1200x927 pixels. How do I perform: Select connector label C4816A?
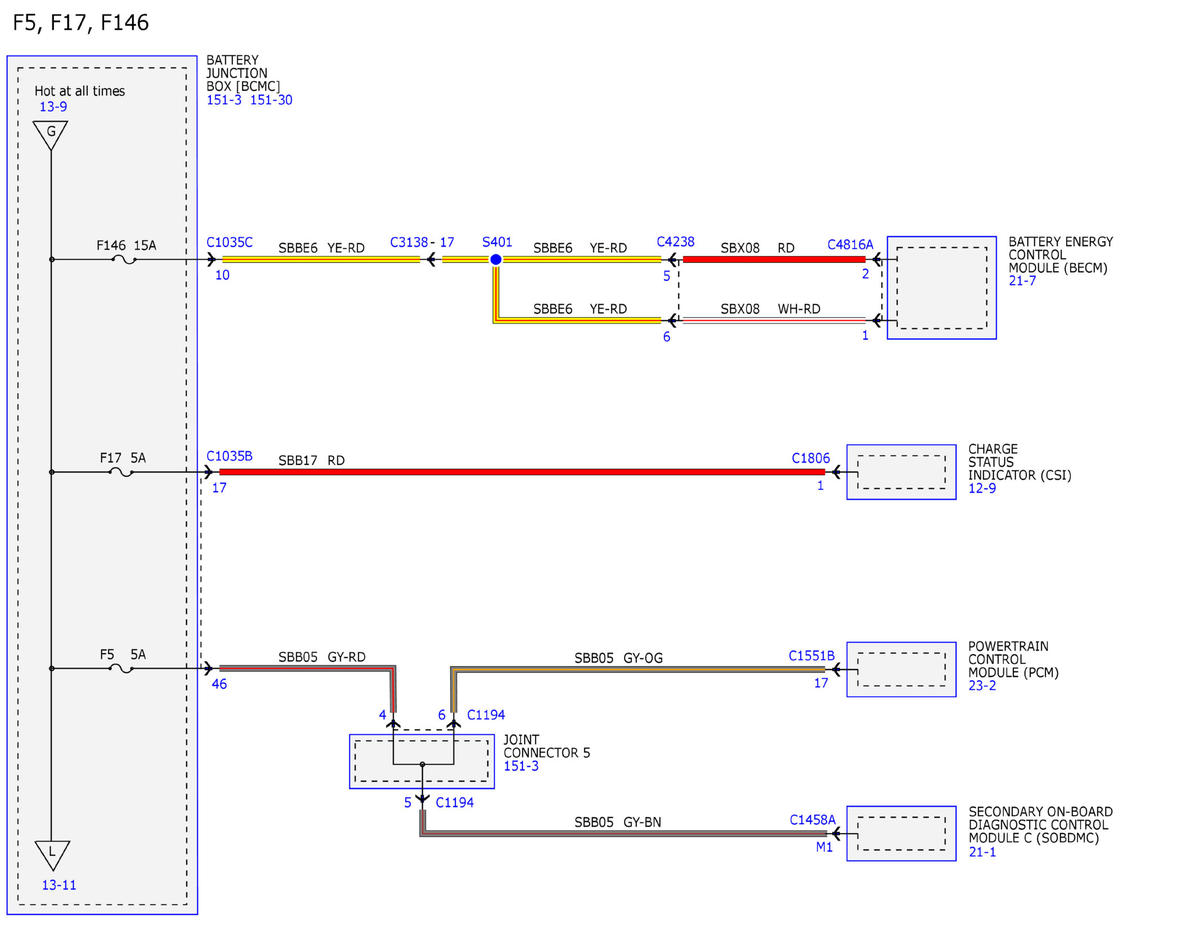tap(850, 244)
